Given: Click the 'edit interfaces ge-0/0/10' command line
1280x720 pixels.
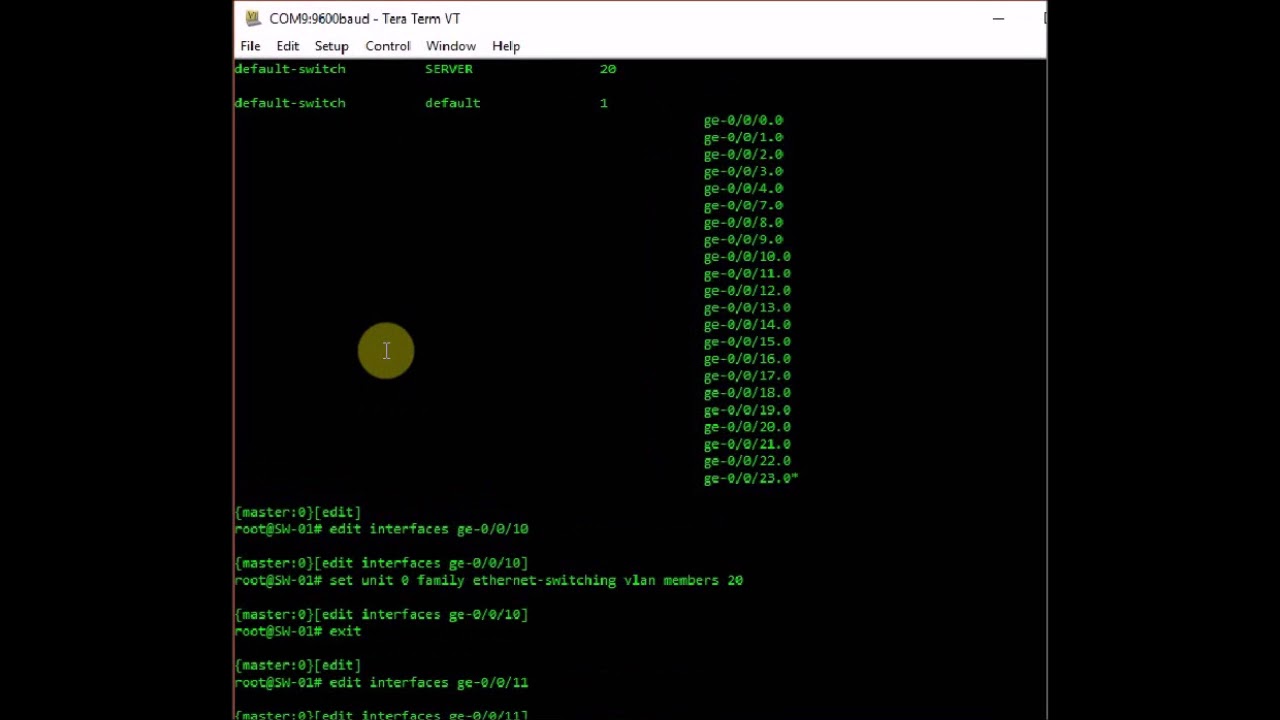Looking at the screenshot, I should 429,529.
